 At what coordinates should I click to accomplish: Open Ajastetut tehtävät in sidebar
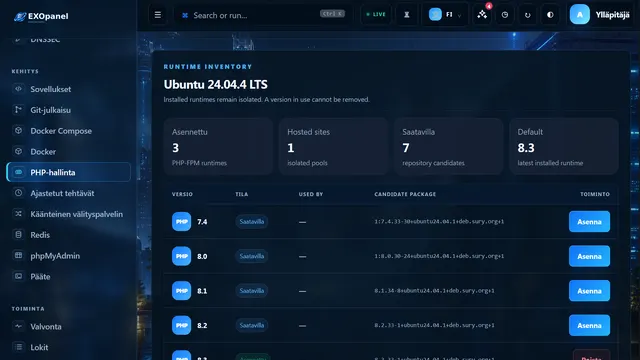coord(69,193)
